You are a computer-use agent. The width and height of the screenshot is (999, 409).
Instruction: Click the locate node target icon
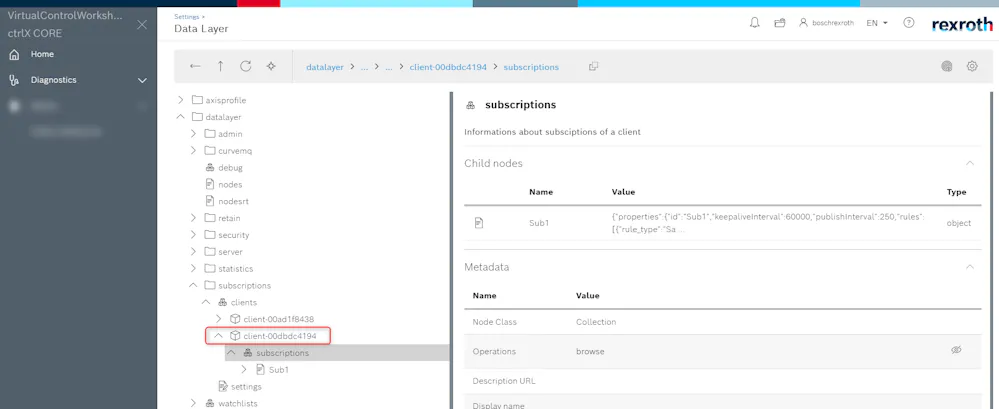coord(271,66)
